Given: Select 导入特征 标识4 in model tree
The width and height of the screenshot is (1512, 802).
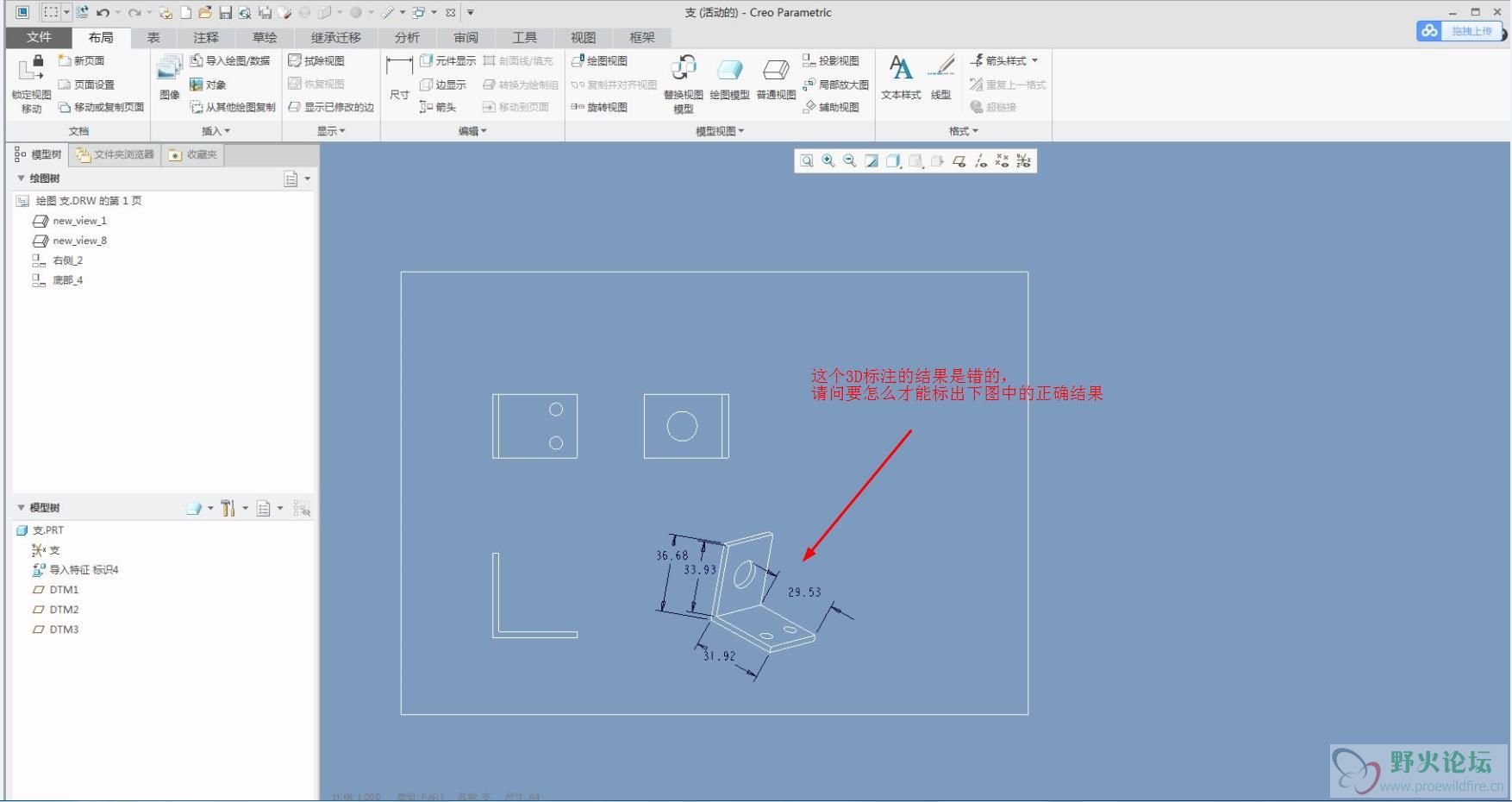Looking at the screenshot, I should (x=84, y=570).
